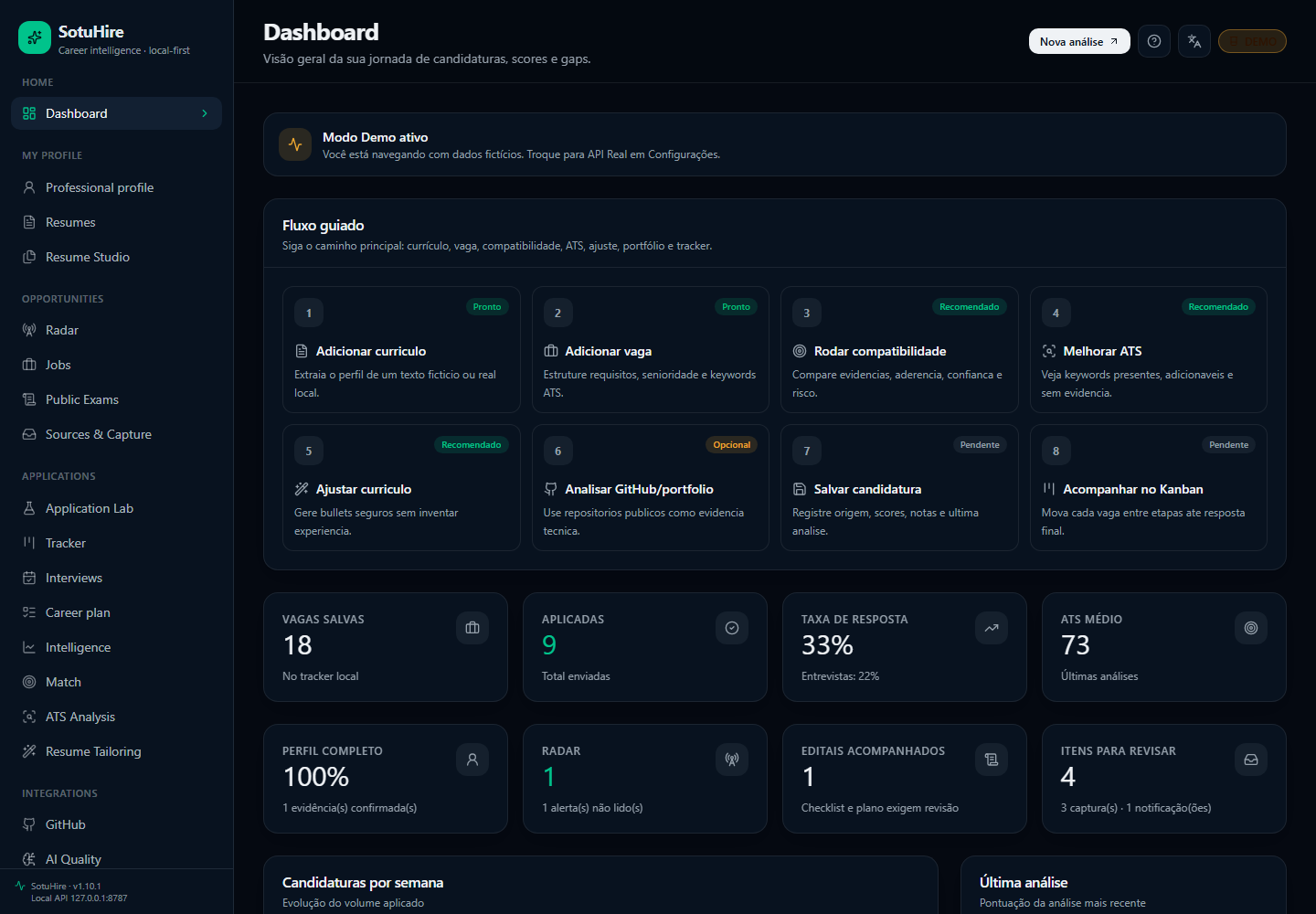Click the Opcional badge on step 6
The height and width of the screenshot is (914, 1316).
(x=732, y=445)
